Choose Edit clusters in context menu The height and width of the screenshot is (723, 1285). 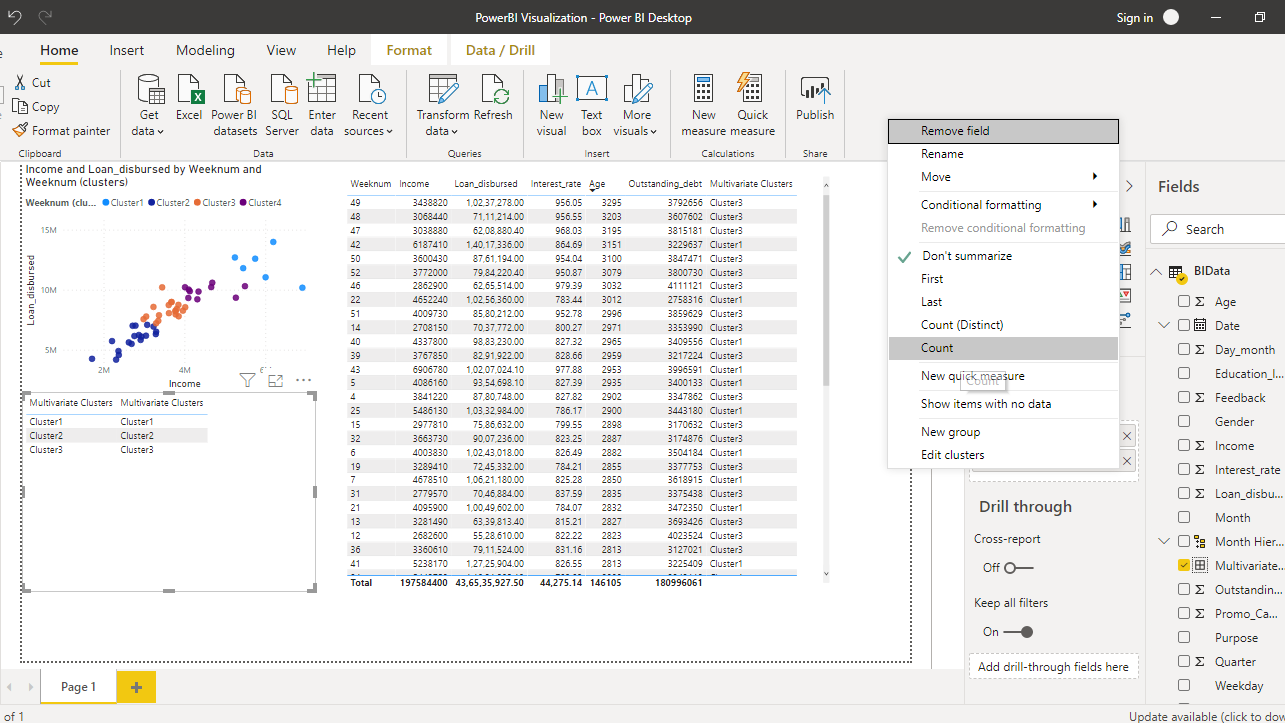(x=1003, y=455)
